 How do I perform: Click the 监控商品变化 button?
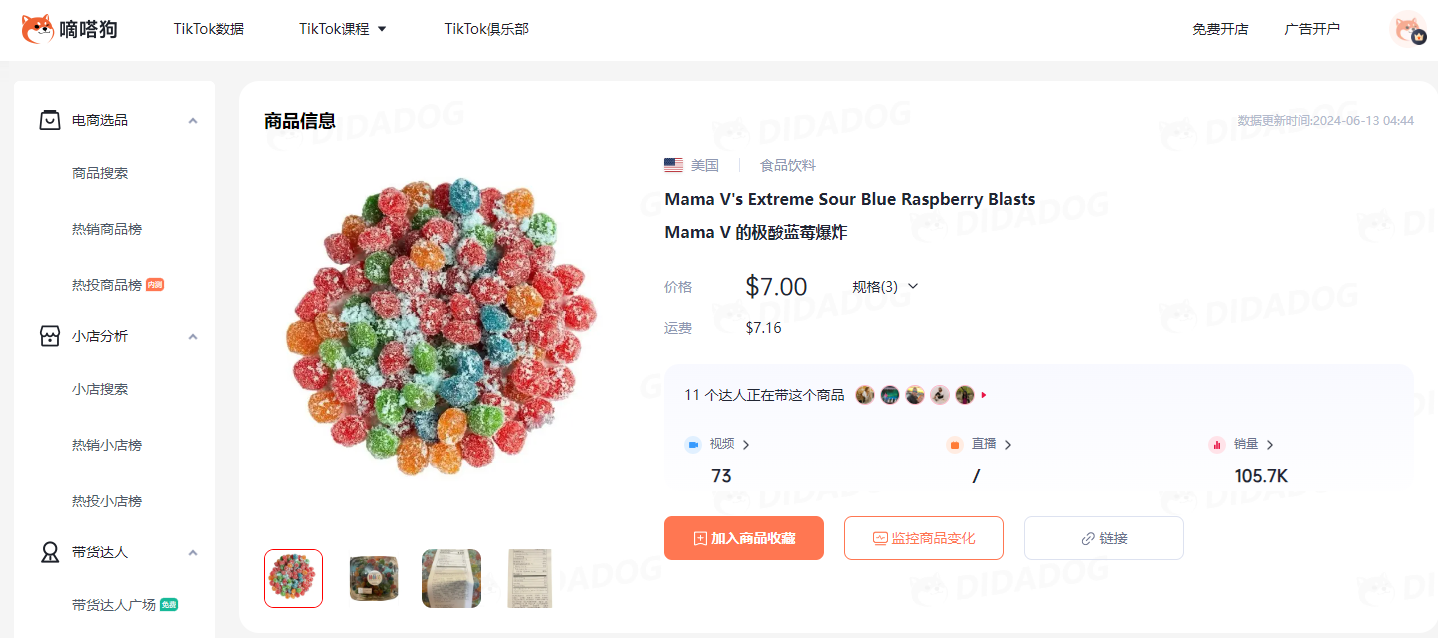coord(924,538)
